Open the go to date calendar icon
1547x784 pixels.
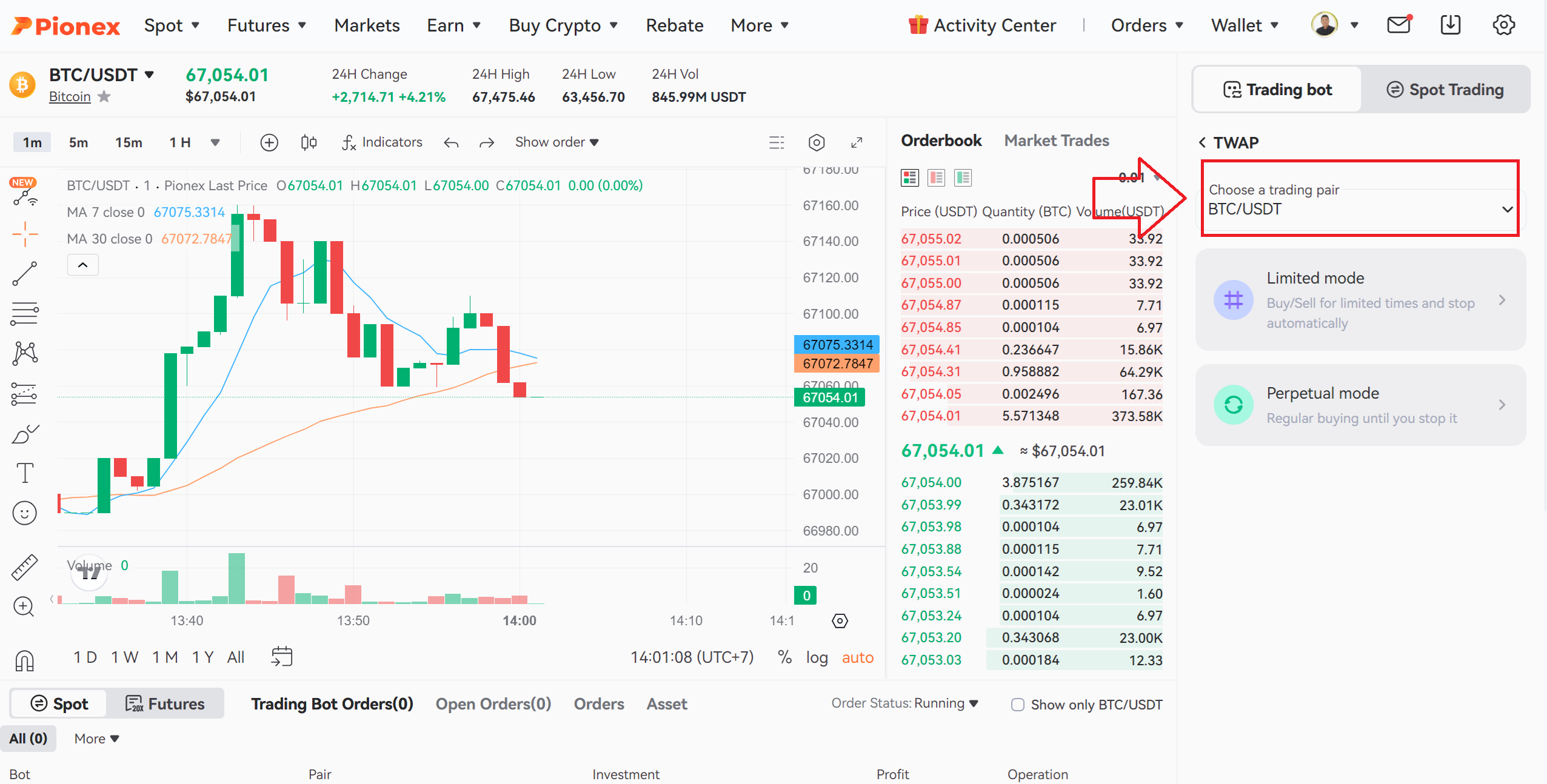pos(282,657)
